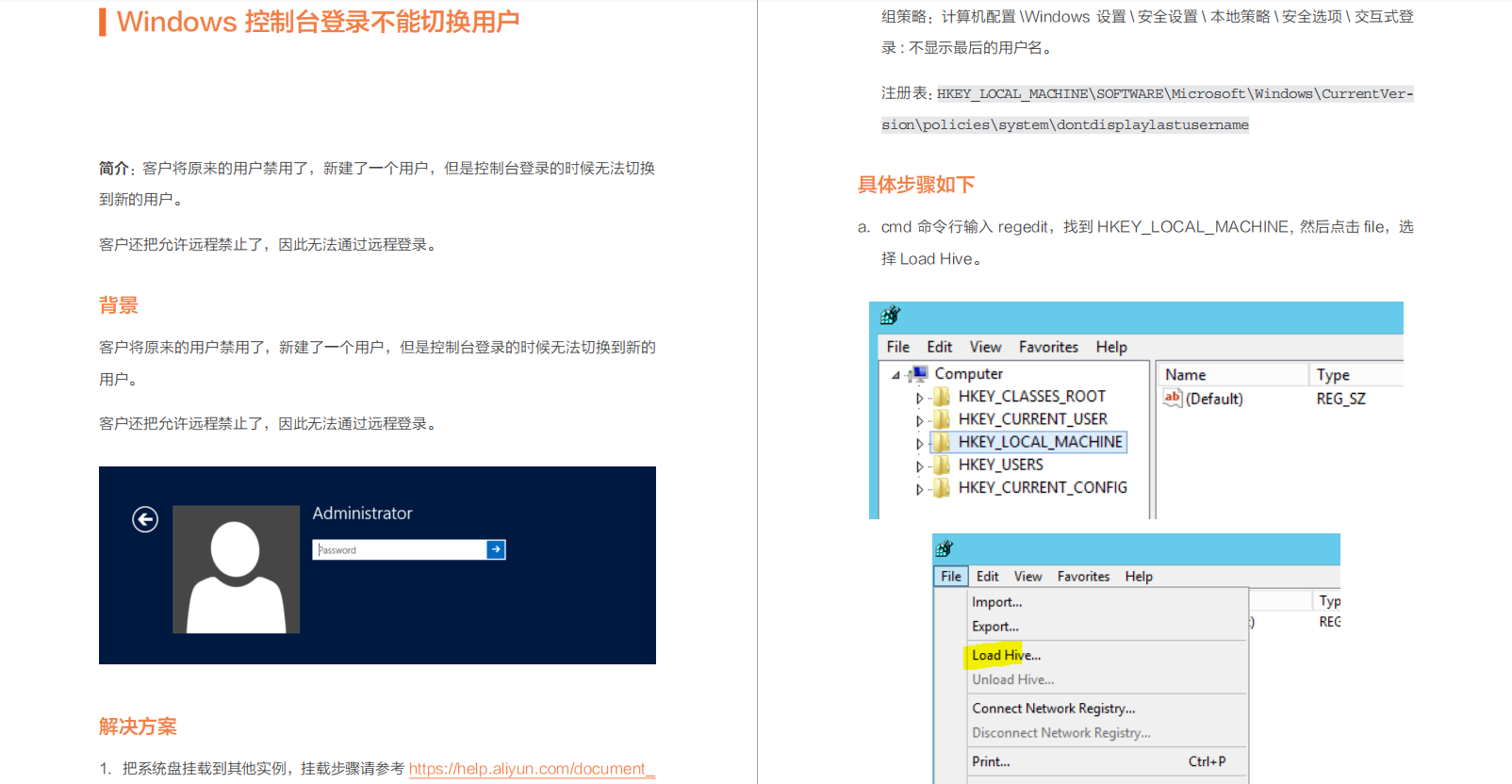This screenshot has width=1512, height=784.
Task: Expand HKEY_CLASSES_ROOT node arrow
Action: [x=919, y=398]
